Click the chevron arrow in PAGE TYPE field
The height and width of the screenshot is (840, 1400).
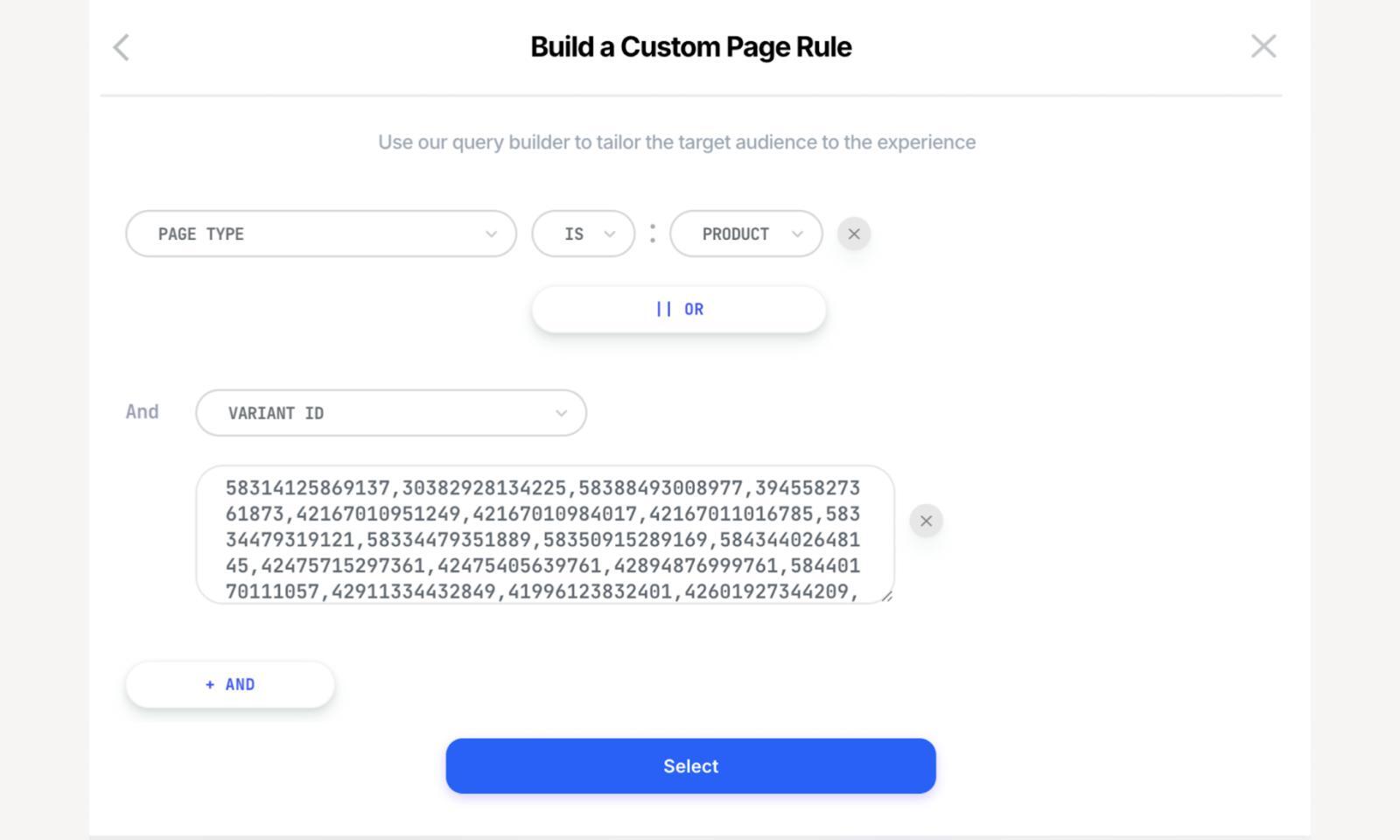(x=491, y=234)
